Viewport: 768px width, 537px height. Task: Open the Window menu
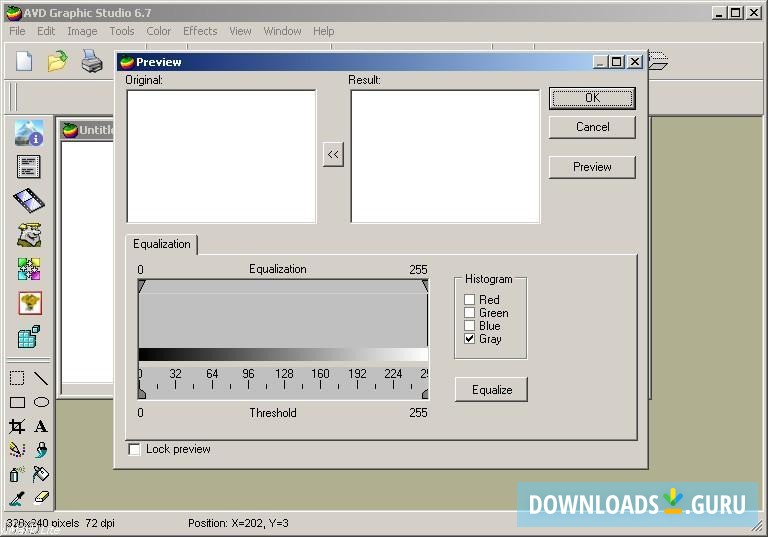[x=283, y=31]
